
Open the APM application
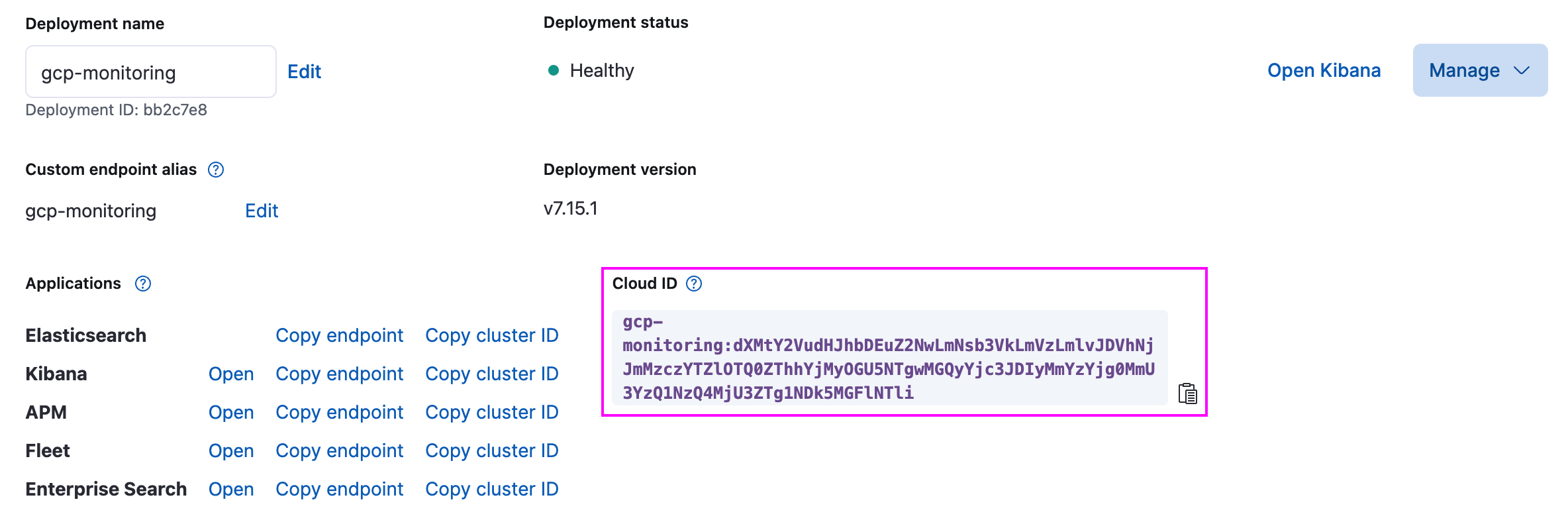coord(231,412)
